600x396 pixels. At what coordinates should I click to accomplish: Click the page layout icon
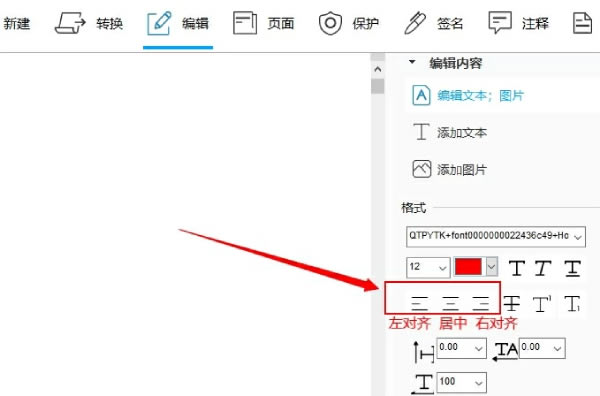245,23
